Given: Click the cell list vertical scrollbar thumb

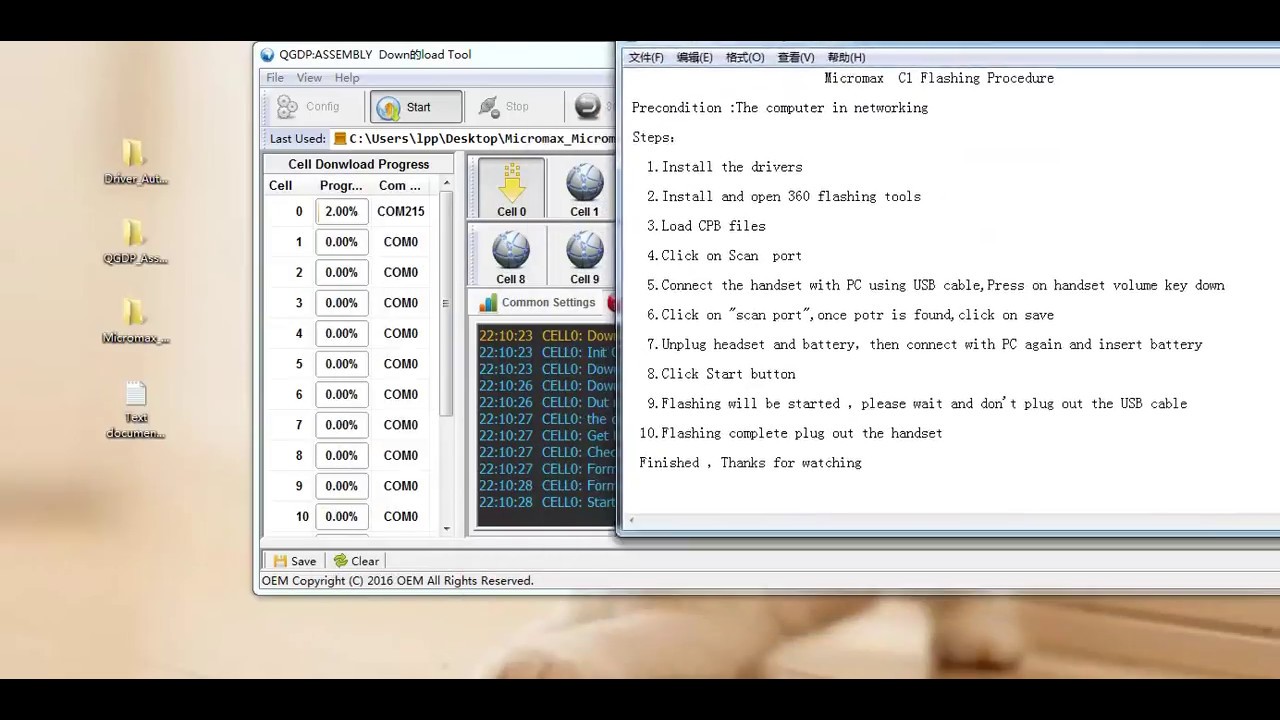Looking at the screenshot, I should click(x=446, y=303).
